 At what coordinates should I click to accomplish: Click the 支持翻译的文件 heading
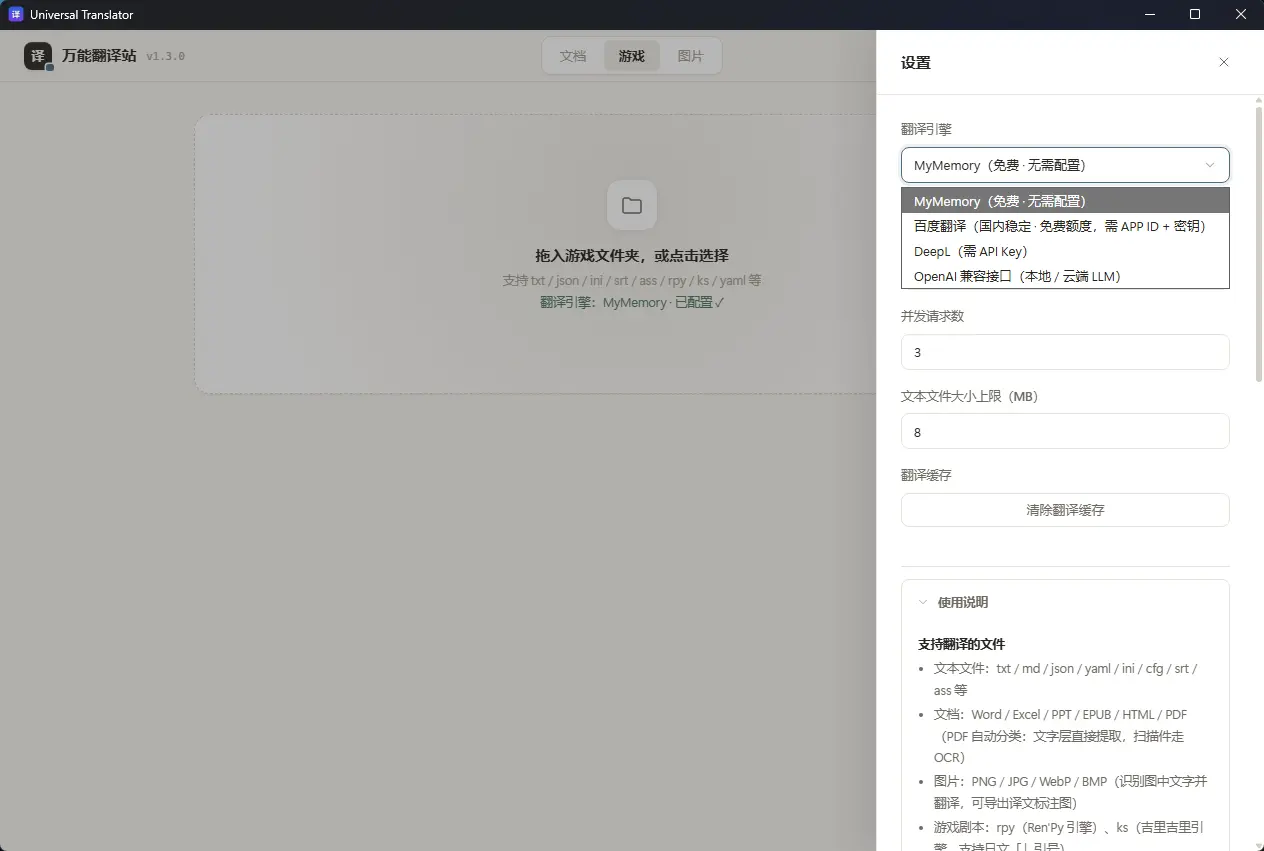coord(962,644)
